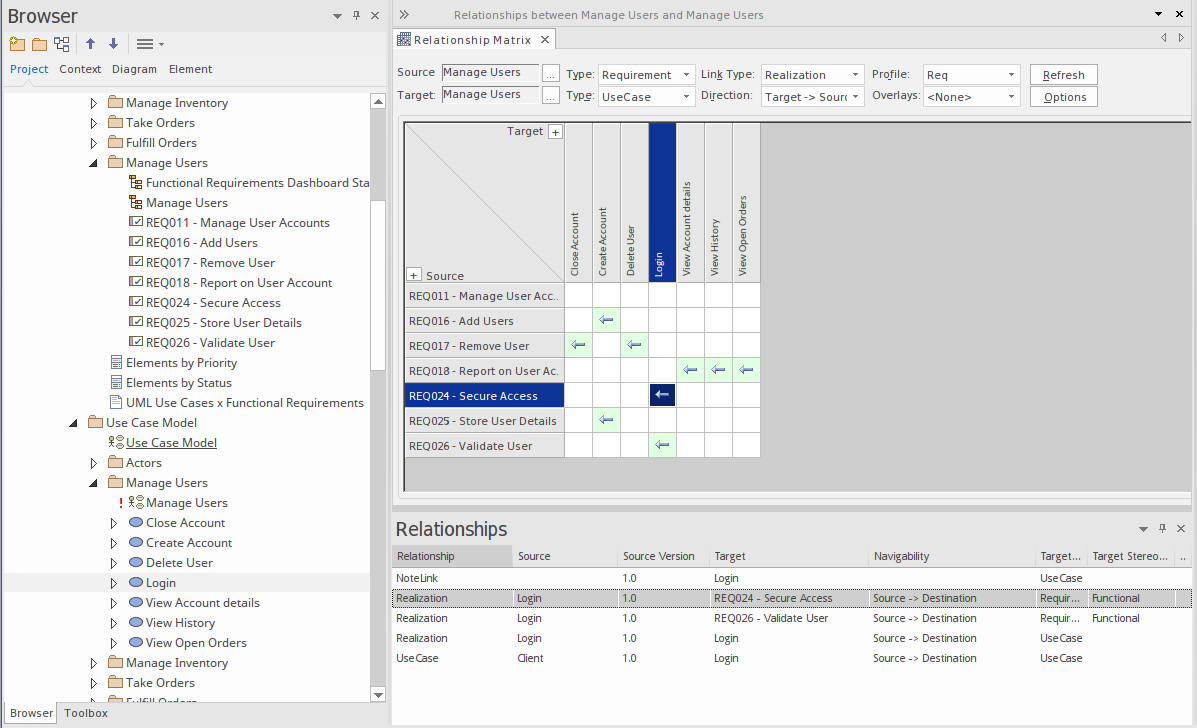Open the Overlays dropdown

coord(971,97)
